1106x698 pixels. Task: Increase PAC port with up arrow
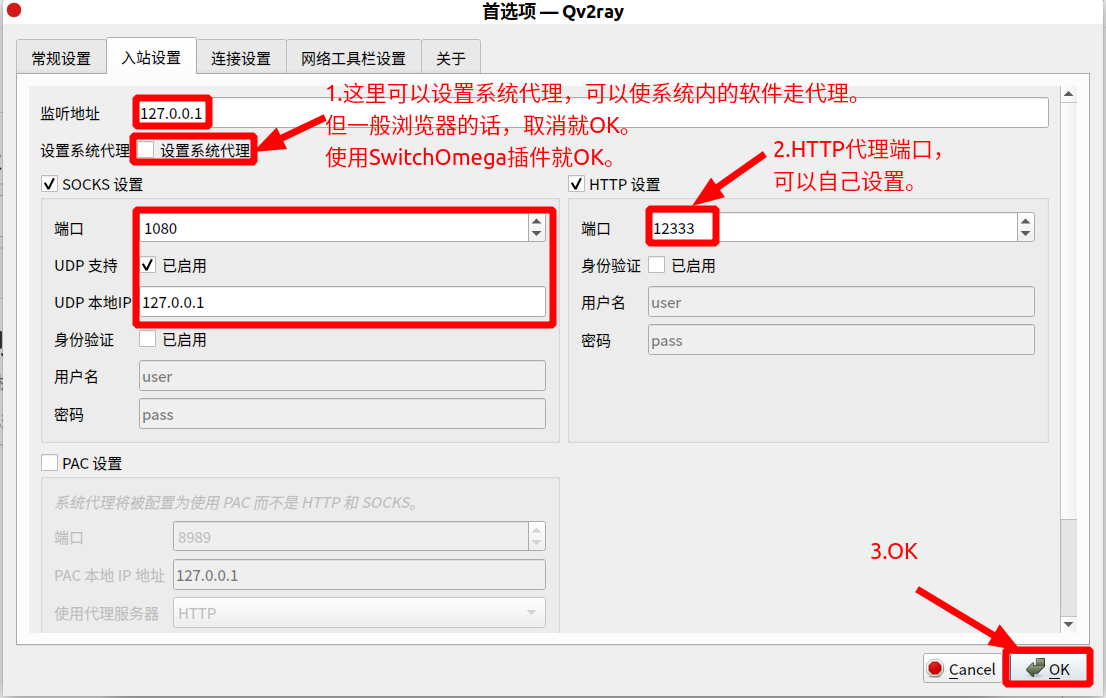[x=537, y=529]
